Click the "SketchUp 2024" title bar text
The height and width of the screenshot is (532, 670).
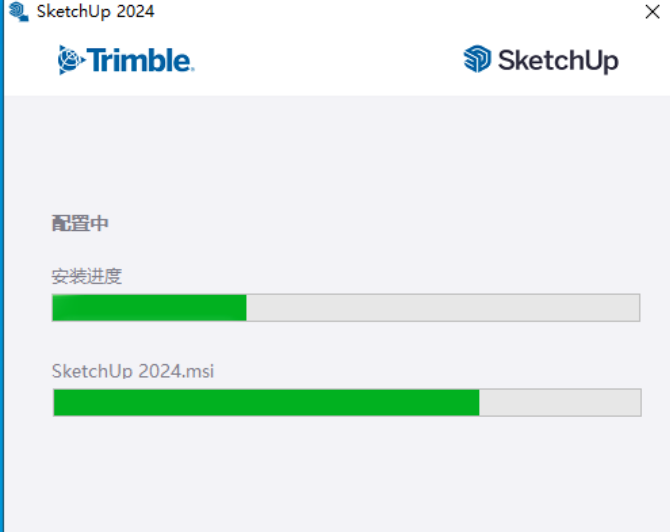pyautogui.click(x=95, y=12)
